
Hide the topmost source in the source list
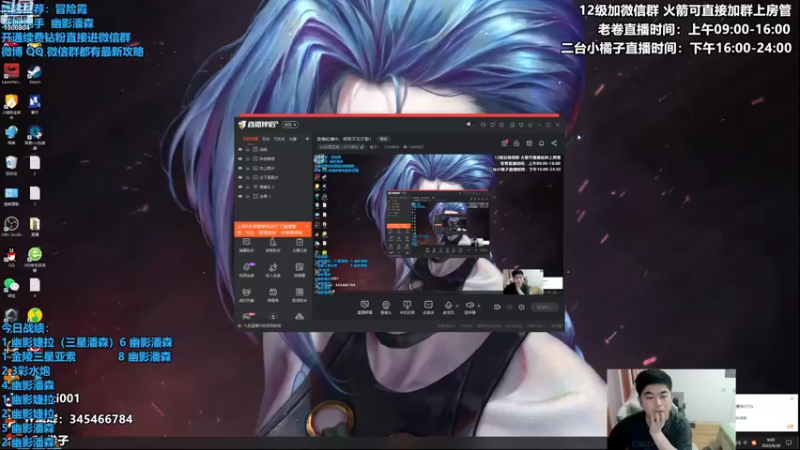pyautogui.click(x=240, y=149)
